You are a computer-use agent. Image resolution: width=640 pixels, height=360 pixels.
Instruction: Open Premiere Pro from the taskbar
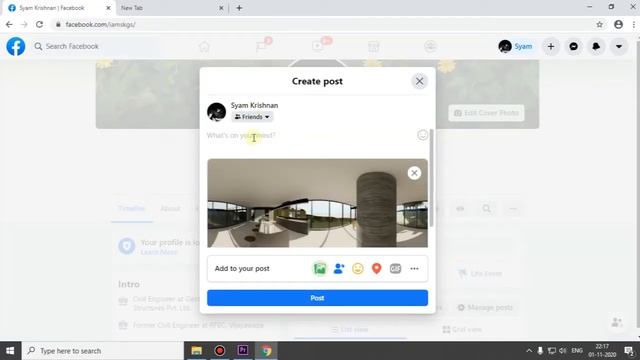click(x=242, y=351)
